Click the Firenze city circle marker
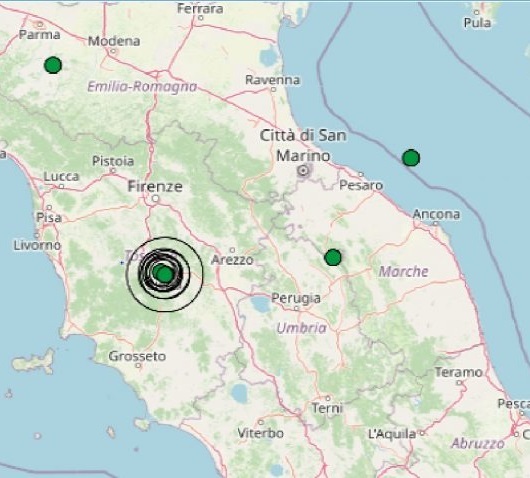The width and height of the screenshot is (530, 478). 155,199
